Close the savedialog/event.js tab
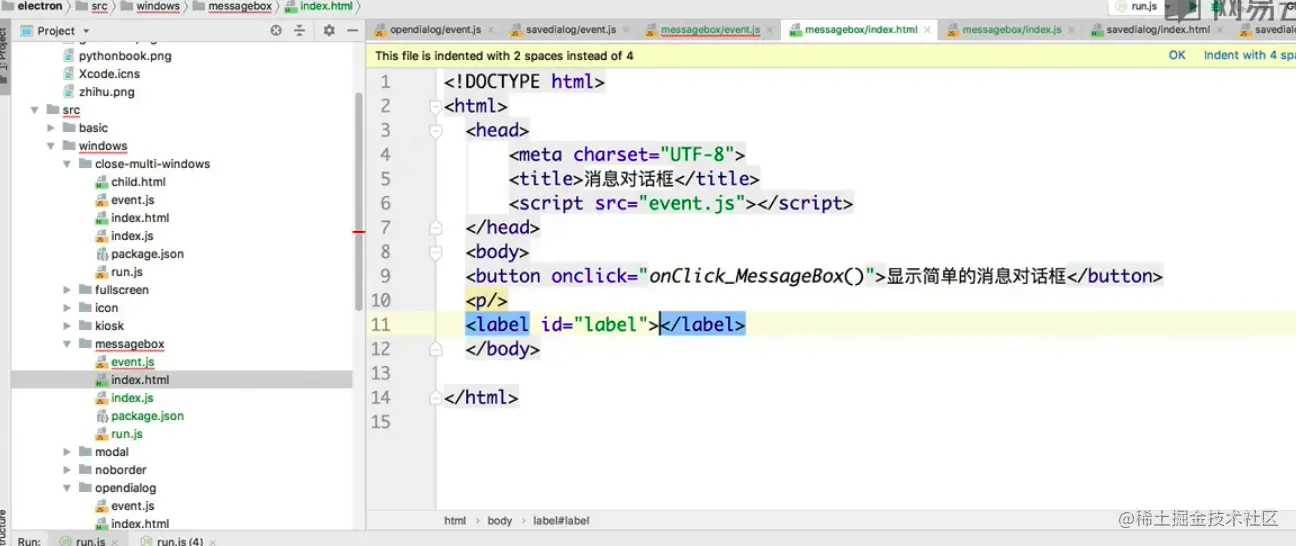 click(x=627, y=30)
